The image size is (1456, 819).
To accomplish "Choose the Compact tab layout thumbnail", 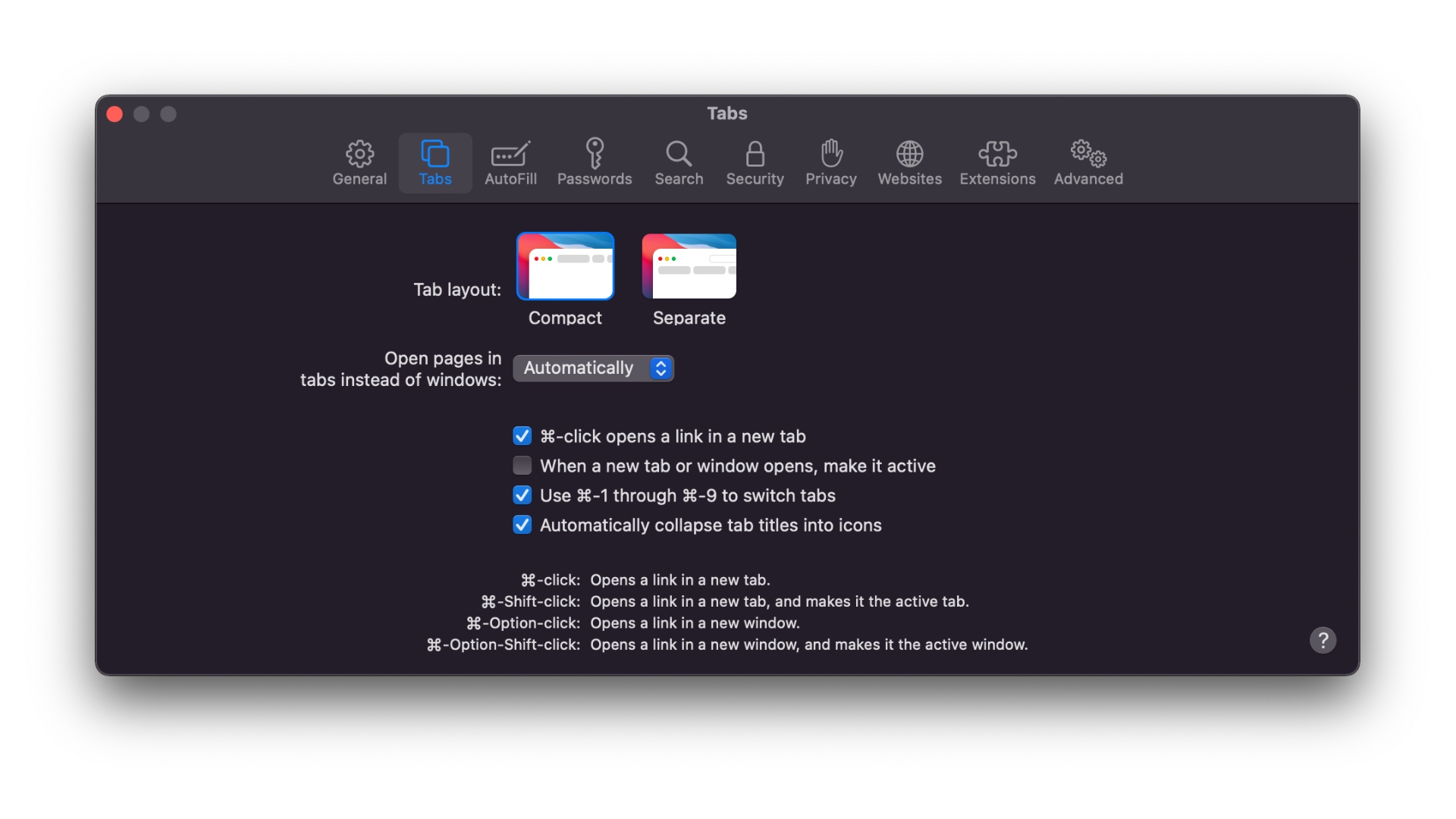I will (x=565, y=266).
